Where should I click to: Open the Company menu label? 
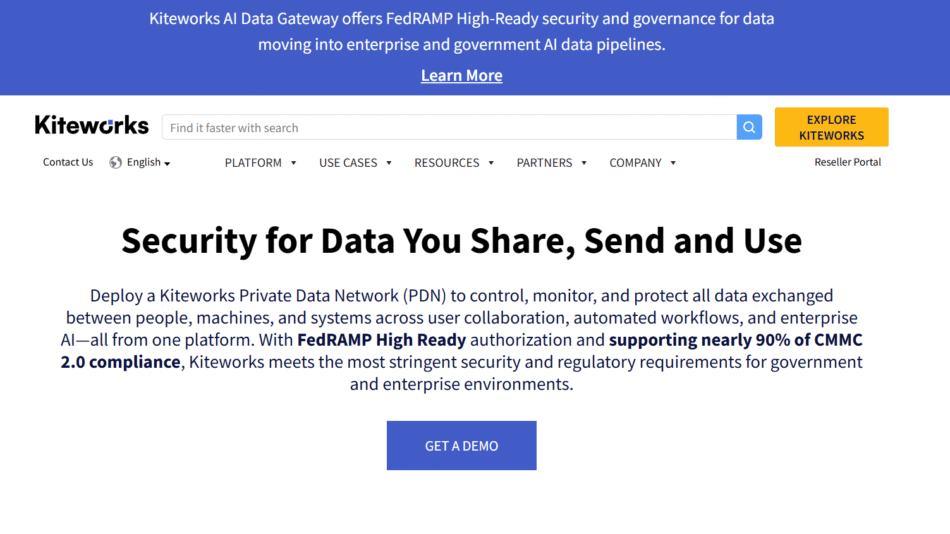635,163
